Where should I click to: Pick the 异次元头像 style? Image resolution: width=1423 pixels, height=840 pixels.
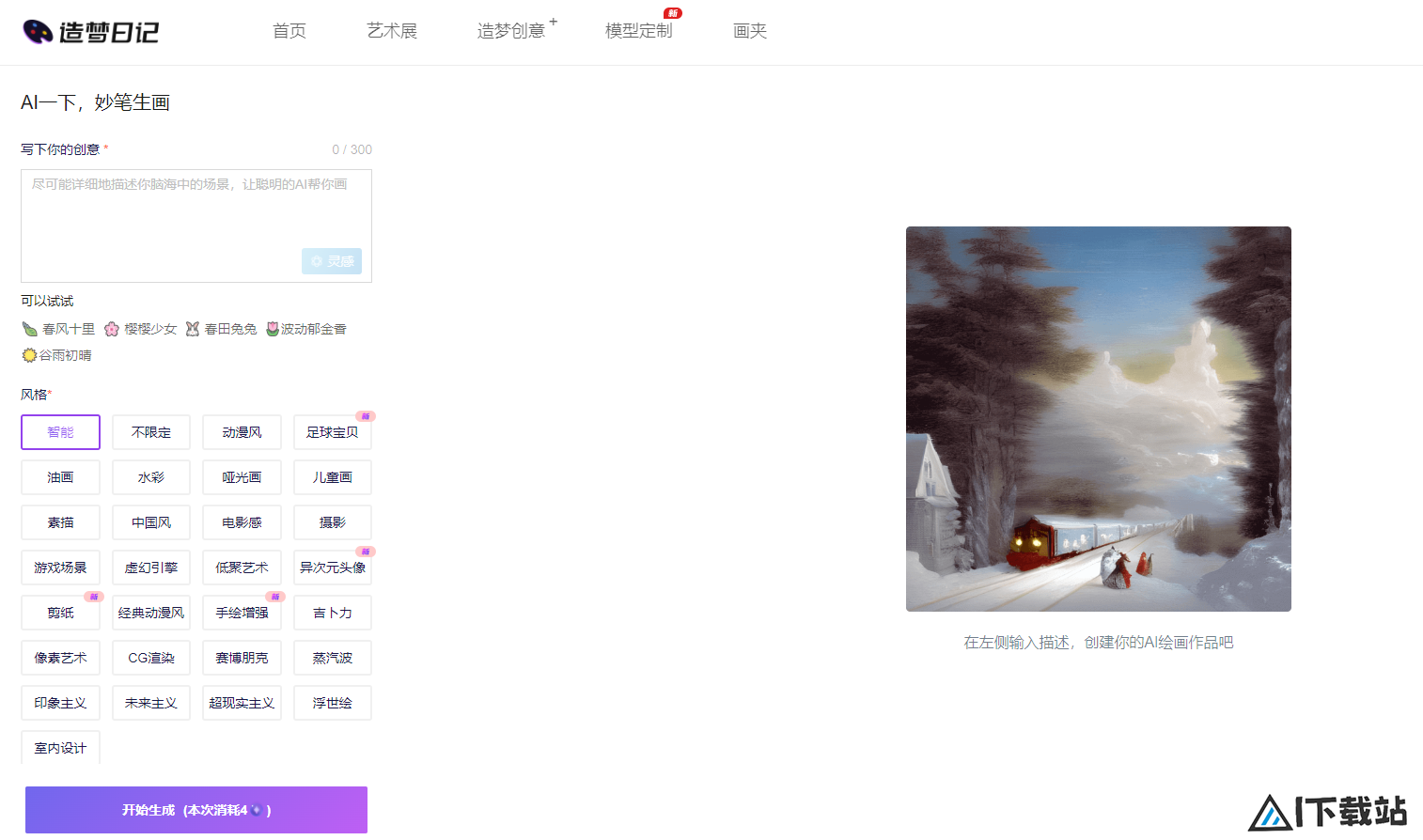[x=333, y=568]
